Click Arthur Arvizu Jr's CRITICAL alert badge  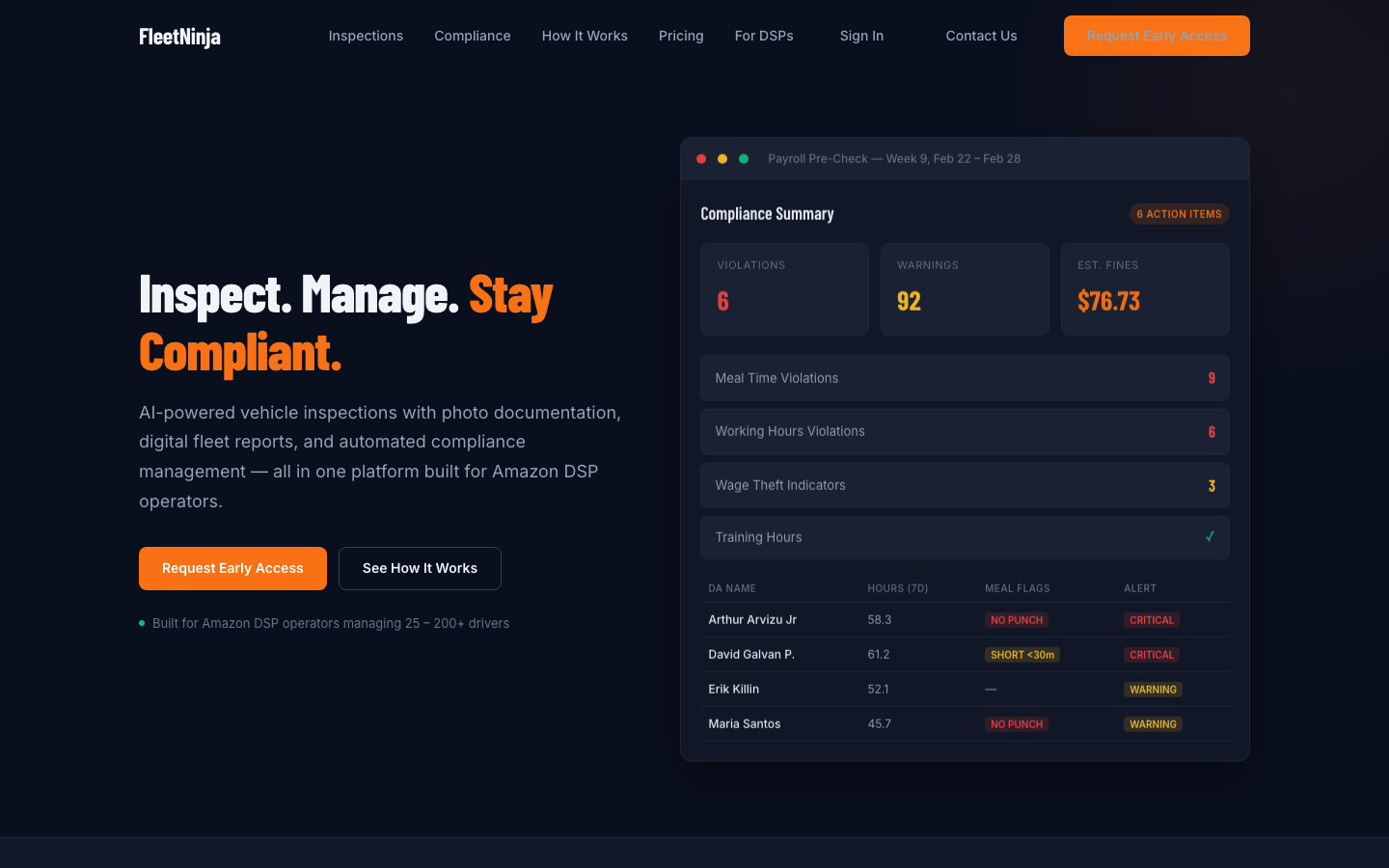[x=1152, y=620]
